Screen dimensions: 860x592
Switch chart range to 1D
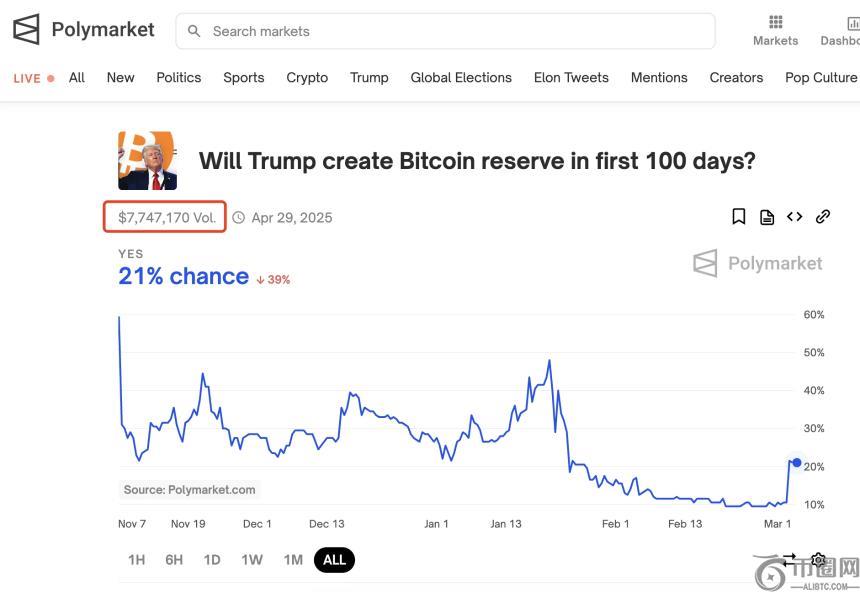pyautogui.click(x=212, y=560)
